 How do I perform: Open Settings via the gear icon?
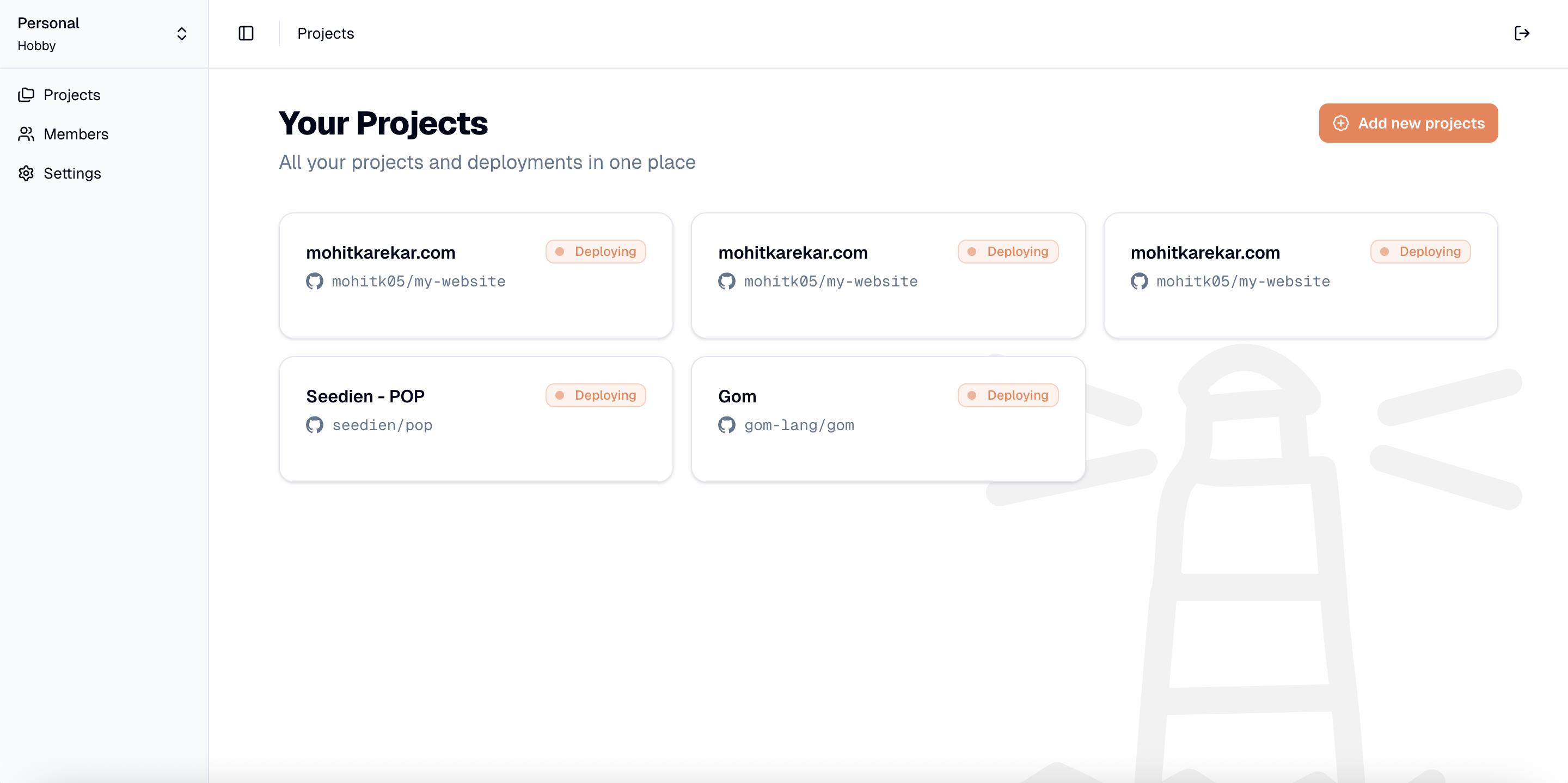tap(27, 173)
